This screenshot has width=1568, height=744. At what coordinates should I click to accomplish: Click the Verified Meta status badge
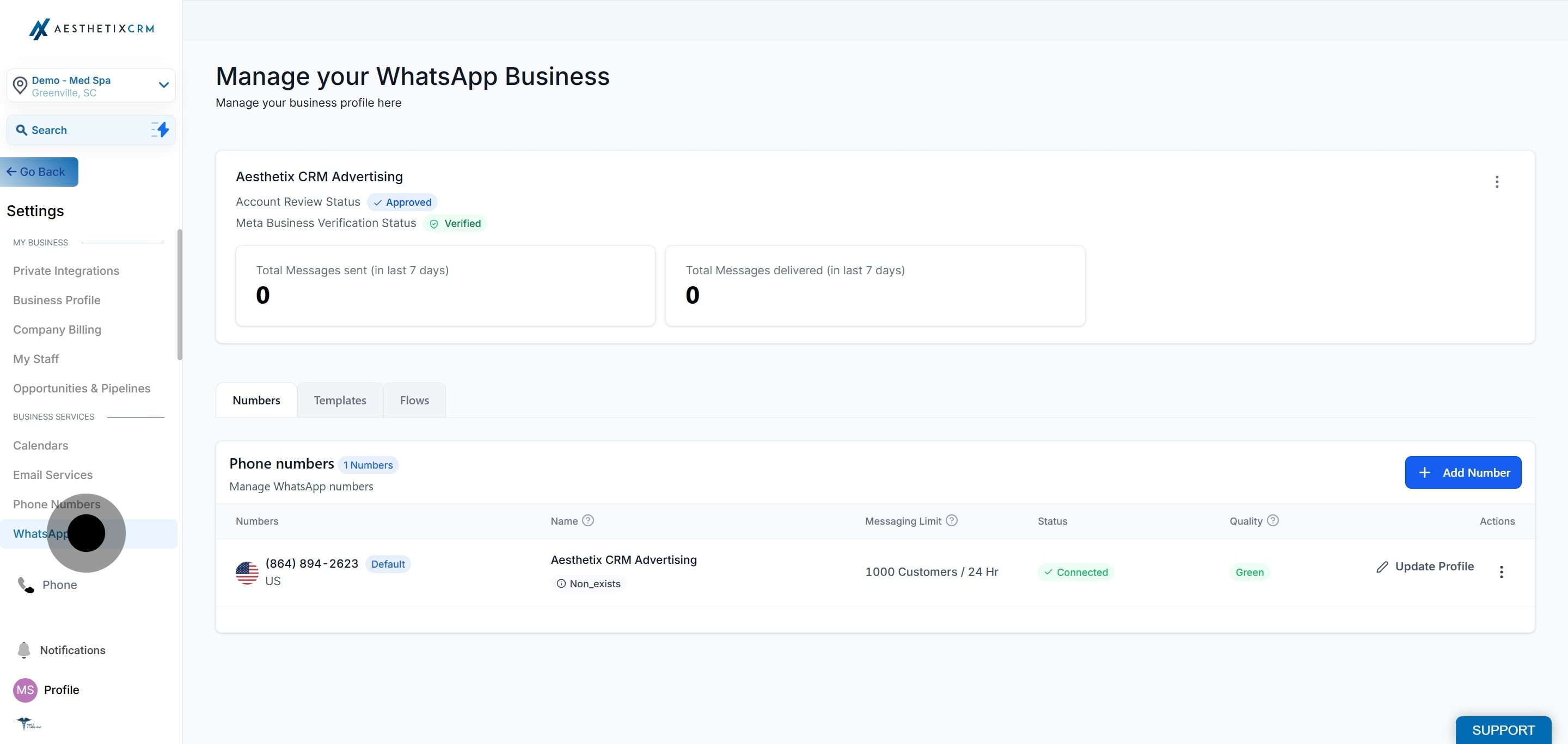tap(455, 224)
